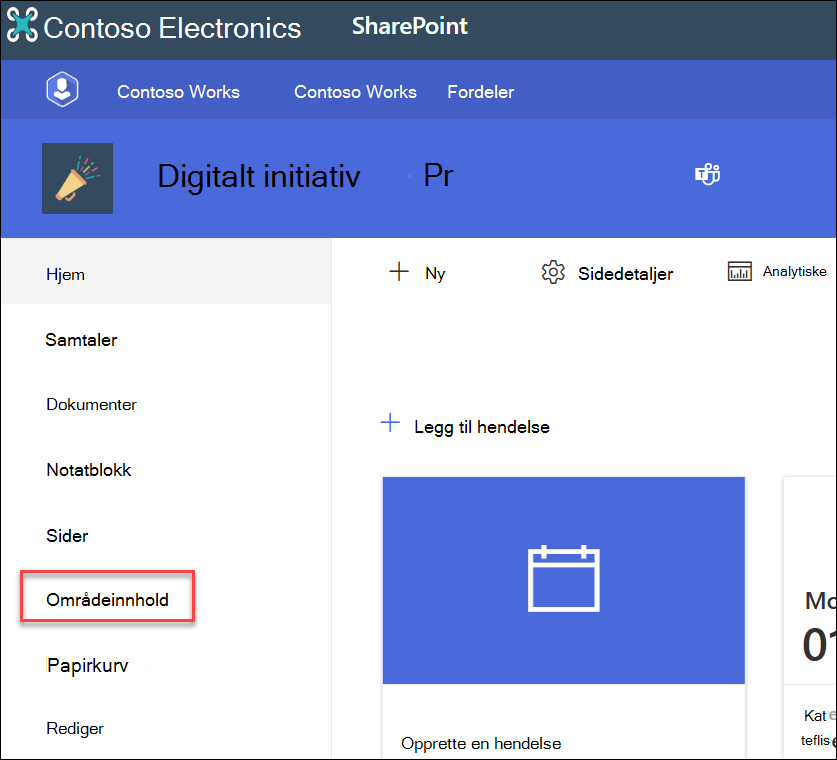Viewport: 837px width, 760px height.
Task: Click the Legg til hendelse link
Action: pos(481,427)
